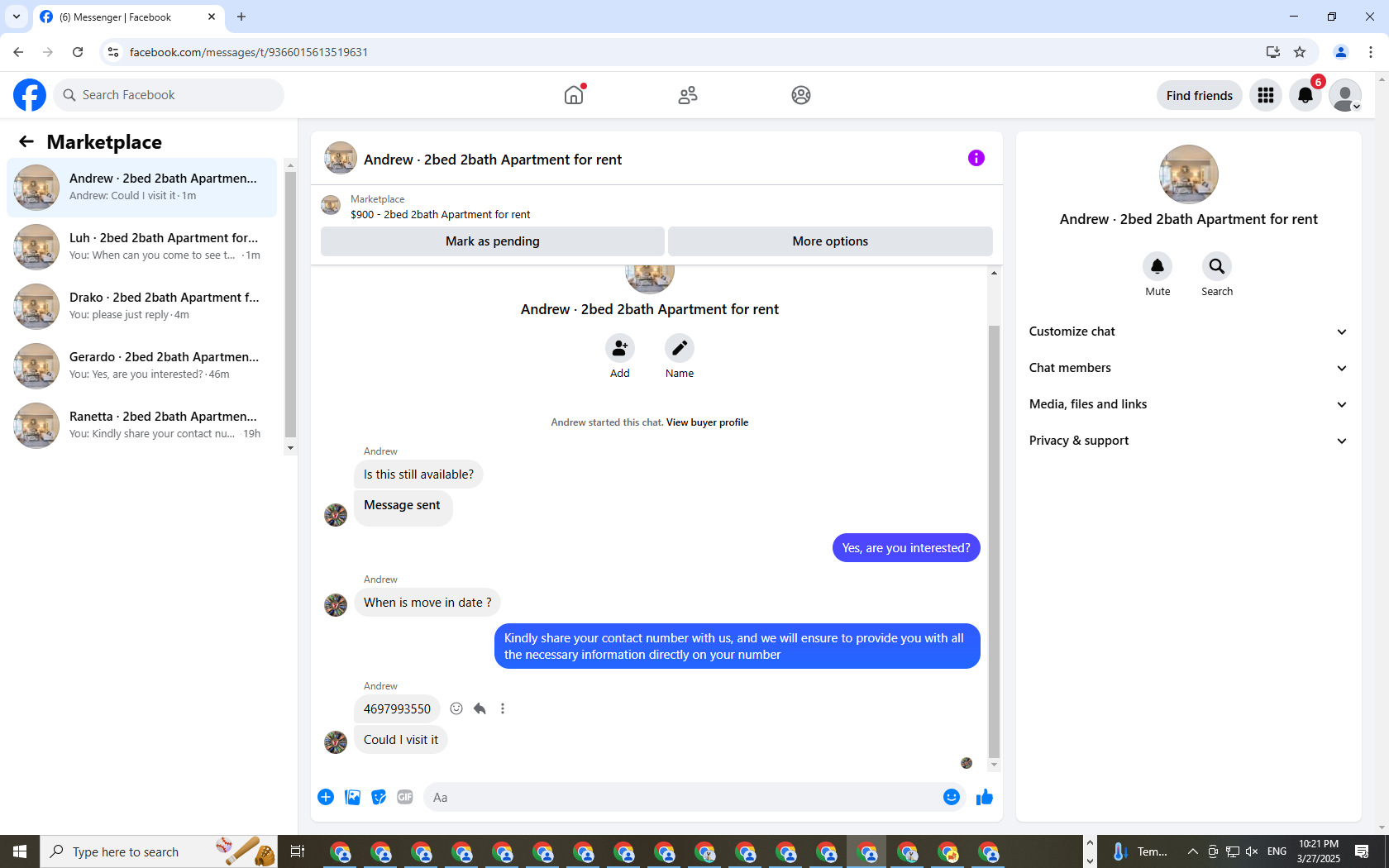Click the conversation list scrollbar
1389x868 pixels.
[290, 304]
